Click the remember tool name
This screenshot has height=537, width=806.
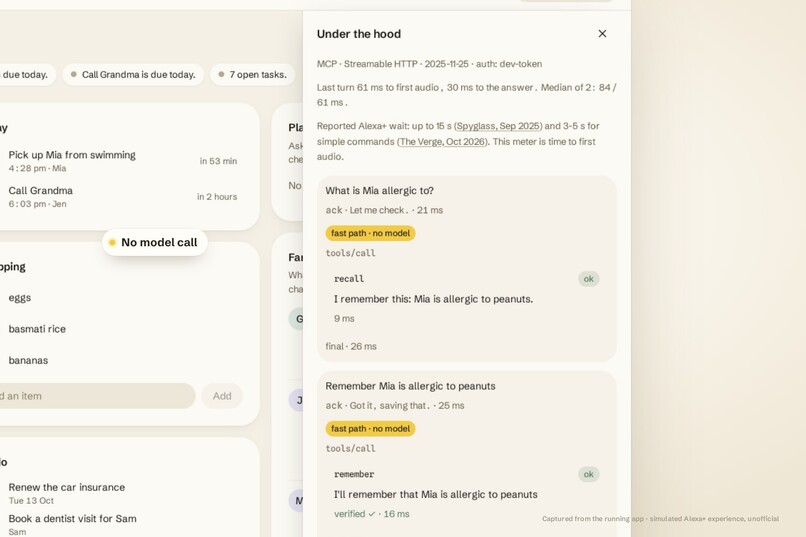point(354,474)
